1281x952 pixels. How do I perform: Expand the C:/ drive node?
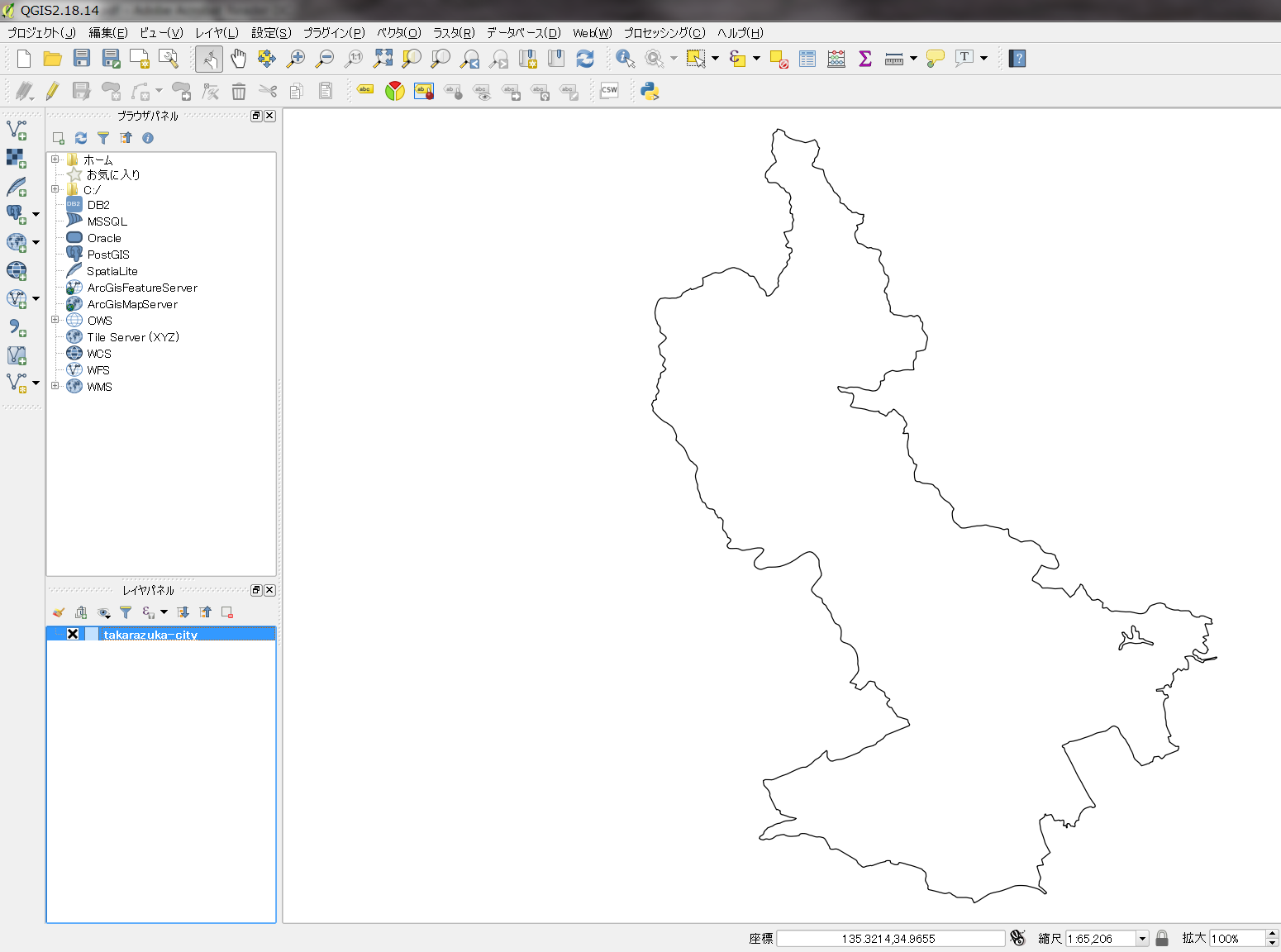pos(55,189)
